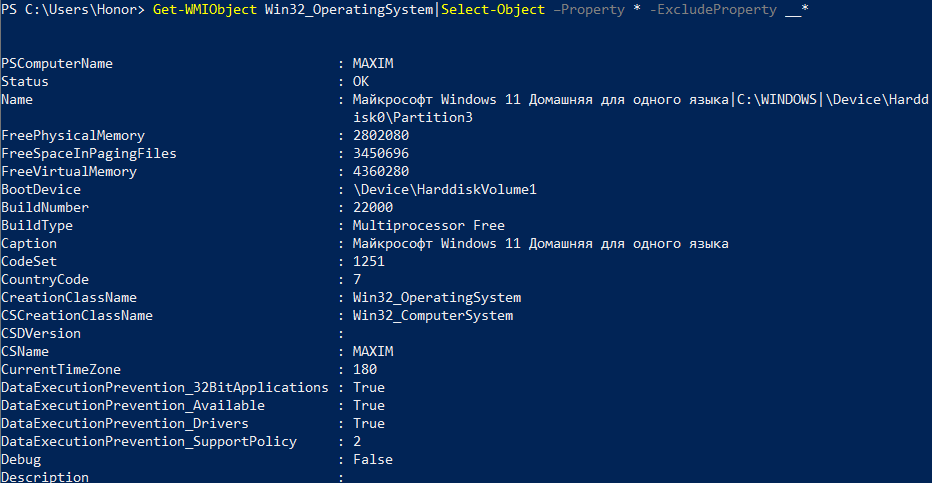
Task: Click the CodeSet value 1251
Action: (x=369, y=261)
